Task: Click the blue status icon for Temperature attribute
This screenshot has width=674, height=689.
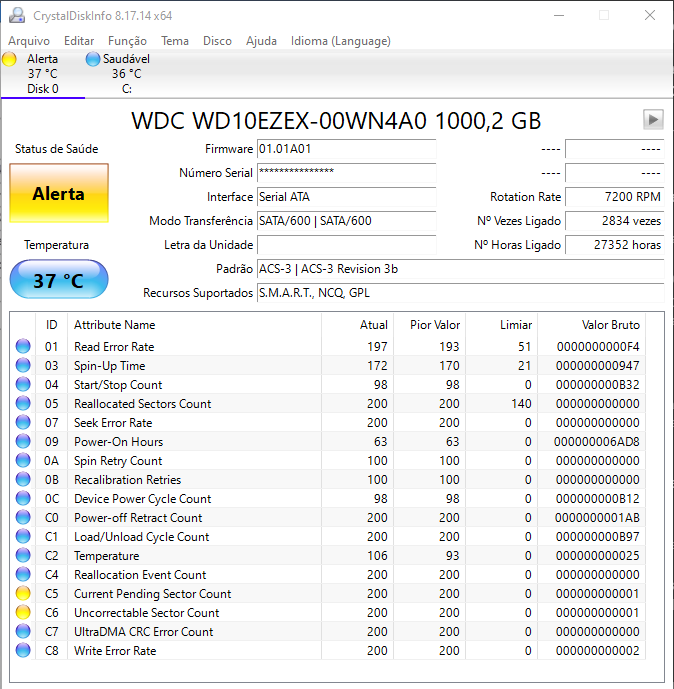Action: point(23,555)
